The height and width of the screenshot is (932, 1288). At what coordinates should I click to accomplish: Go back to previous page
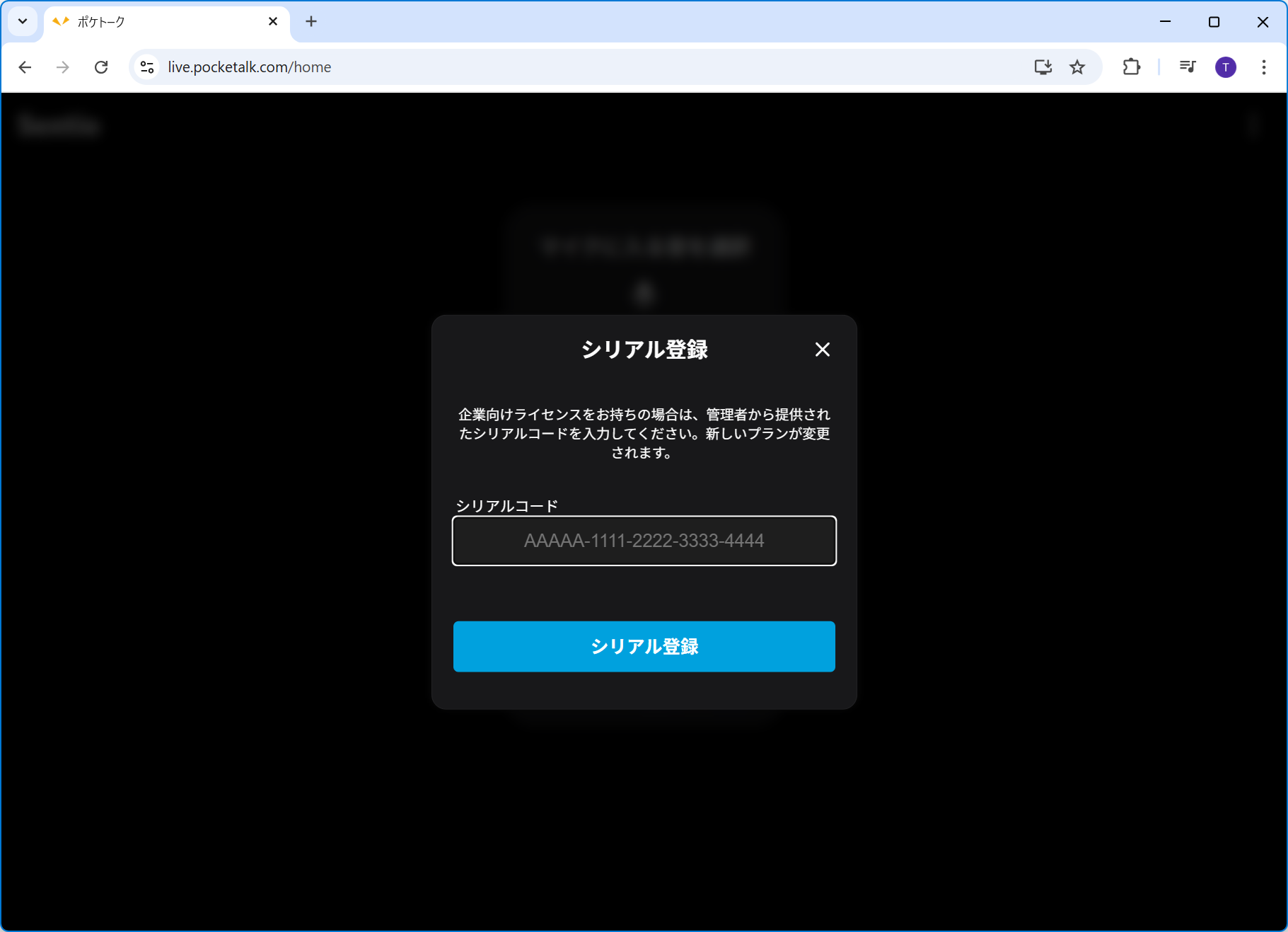(x=25, y=67)
